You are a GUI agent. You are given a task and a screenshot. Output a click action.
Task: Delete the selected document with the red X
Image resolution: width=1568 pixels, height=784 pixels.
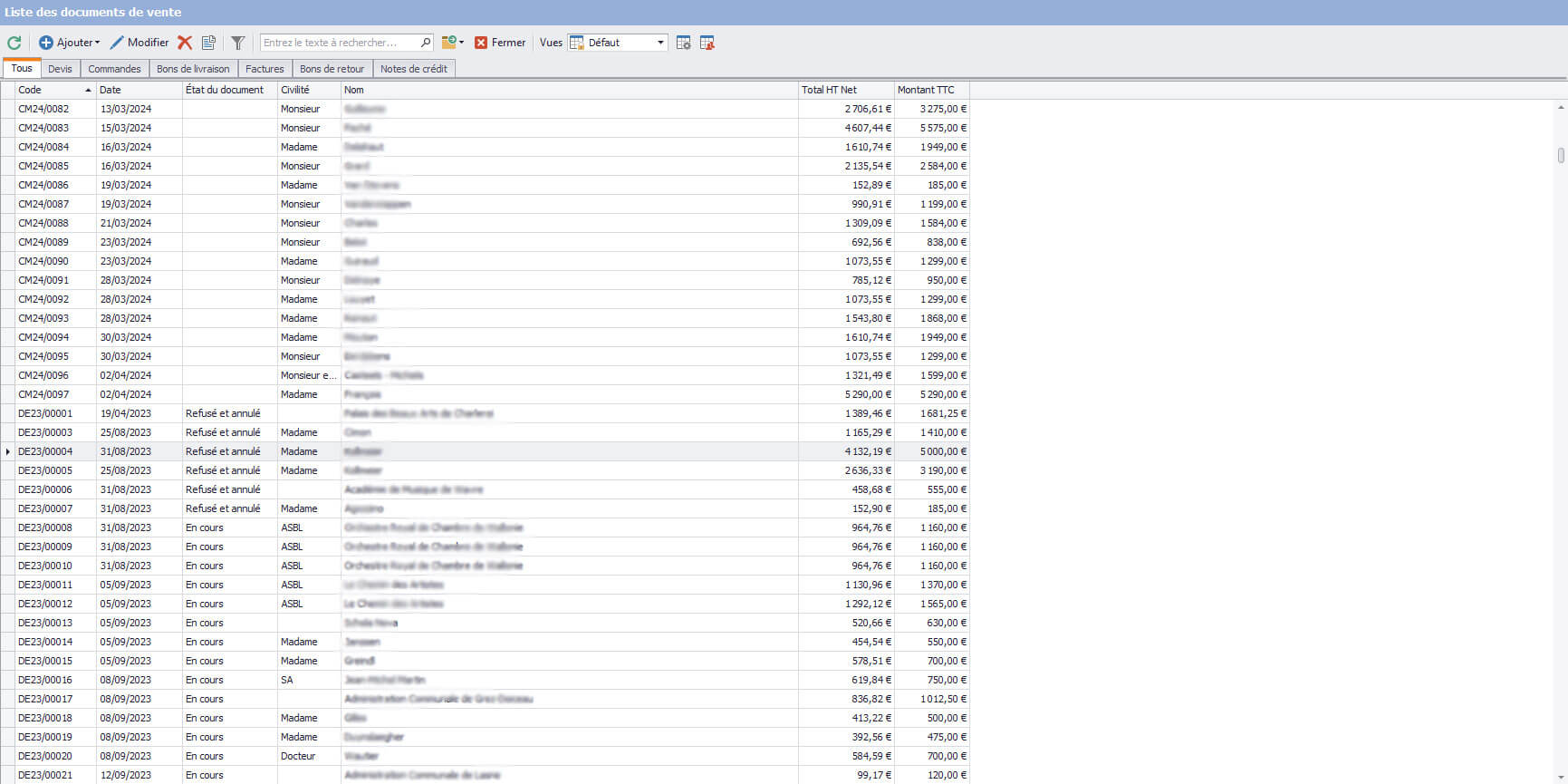pos(185,43)
